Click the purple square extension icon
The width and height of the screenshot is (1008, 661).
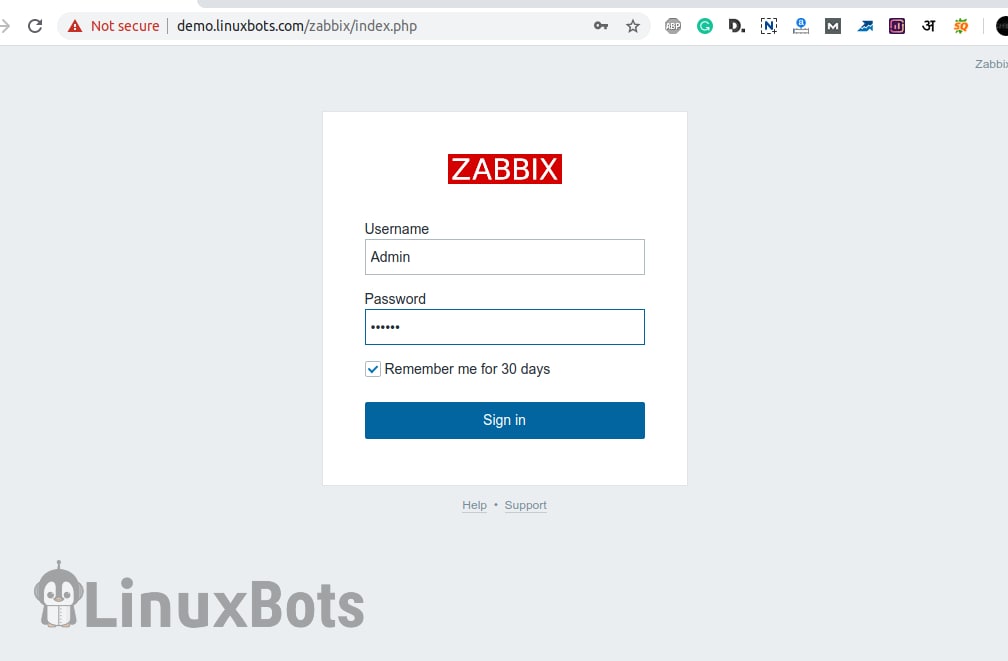pyautogui.click(x=897, y=25)
